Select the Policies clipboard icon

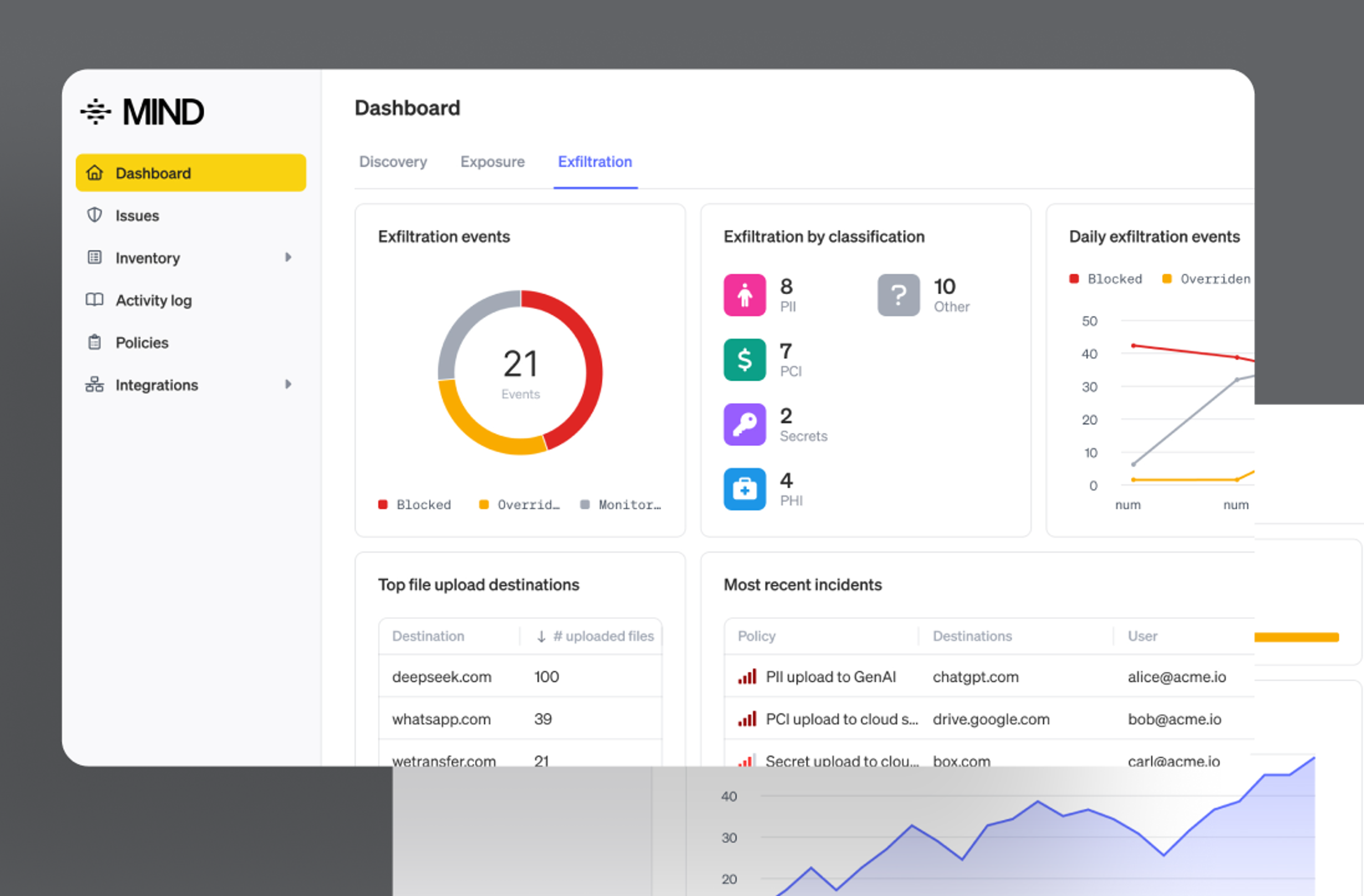click(94, 342)
